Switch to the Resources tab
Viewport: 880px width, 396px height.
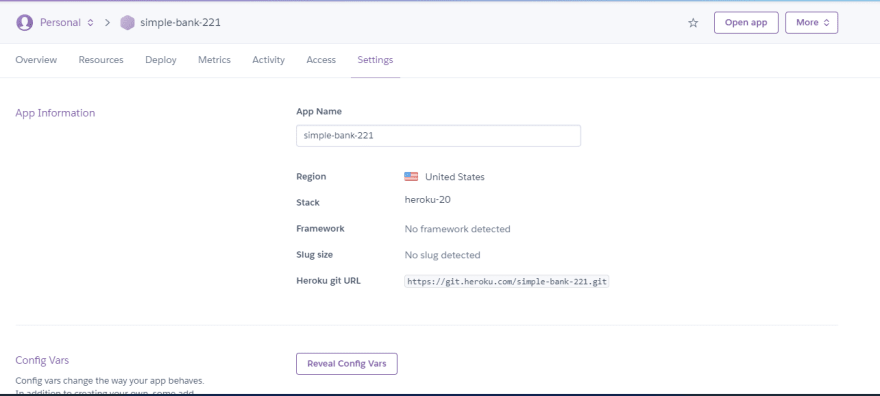click(x=101, y=60)
